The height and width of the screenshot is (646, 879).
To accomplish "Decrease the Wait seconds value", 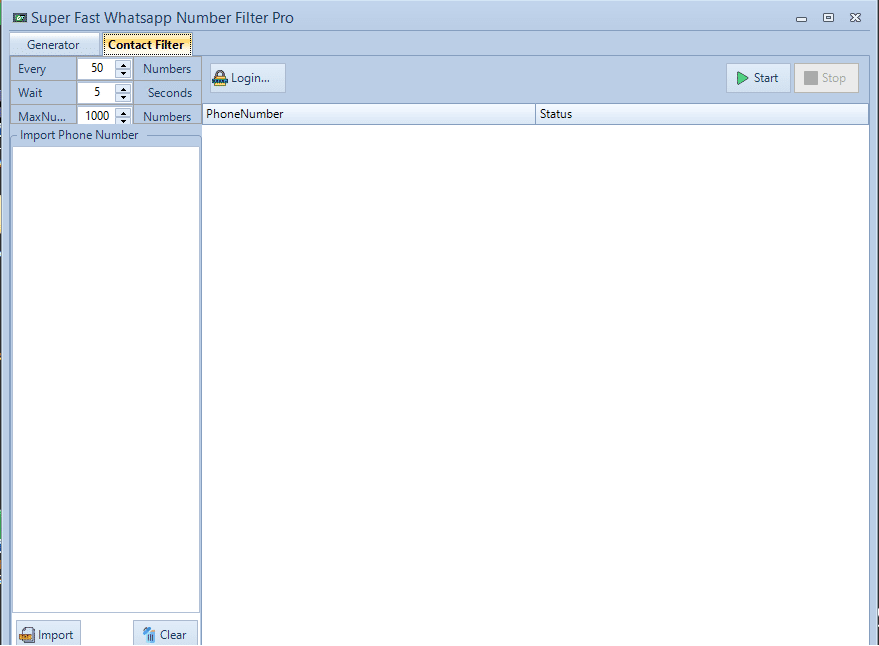I will [x=123, y=97].
